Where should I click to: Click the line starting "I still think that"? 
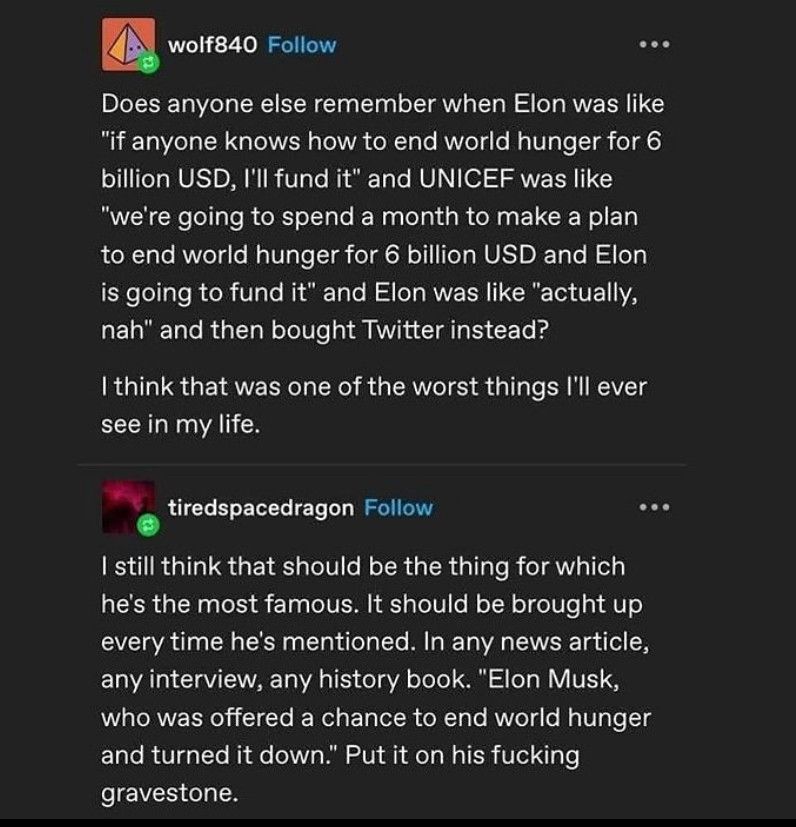pos(363,566)
